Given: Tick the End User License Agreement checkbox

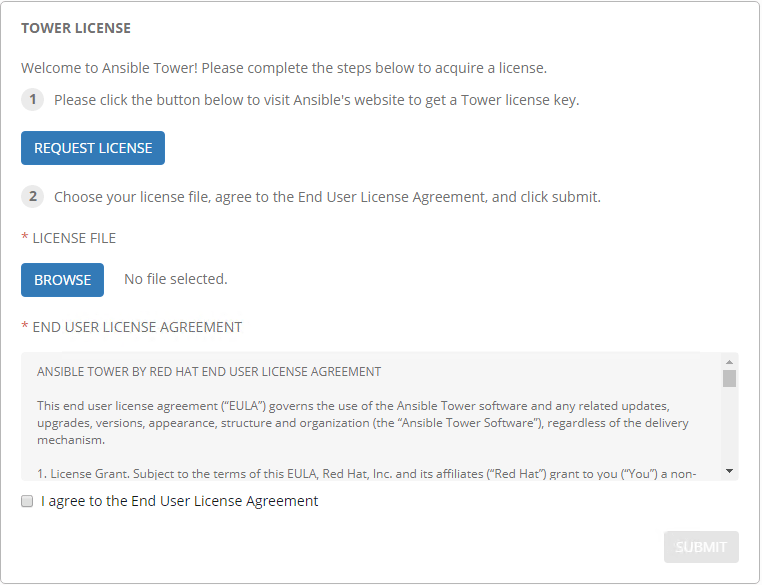Looking at the screenshot, I should [x=27, y=501].
